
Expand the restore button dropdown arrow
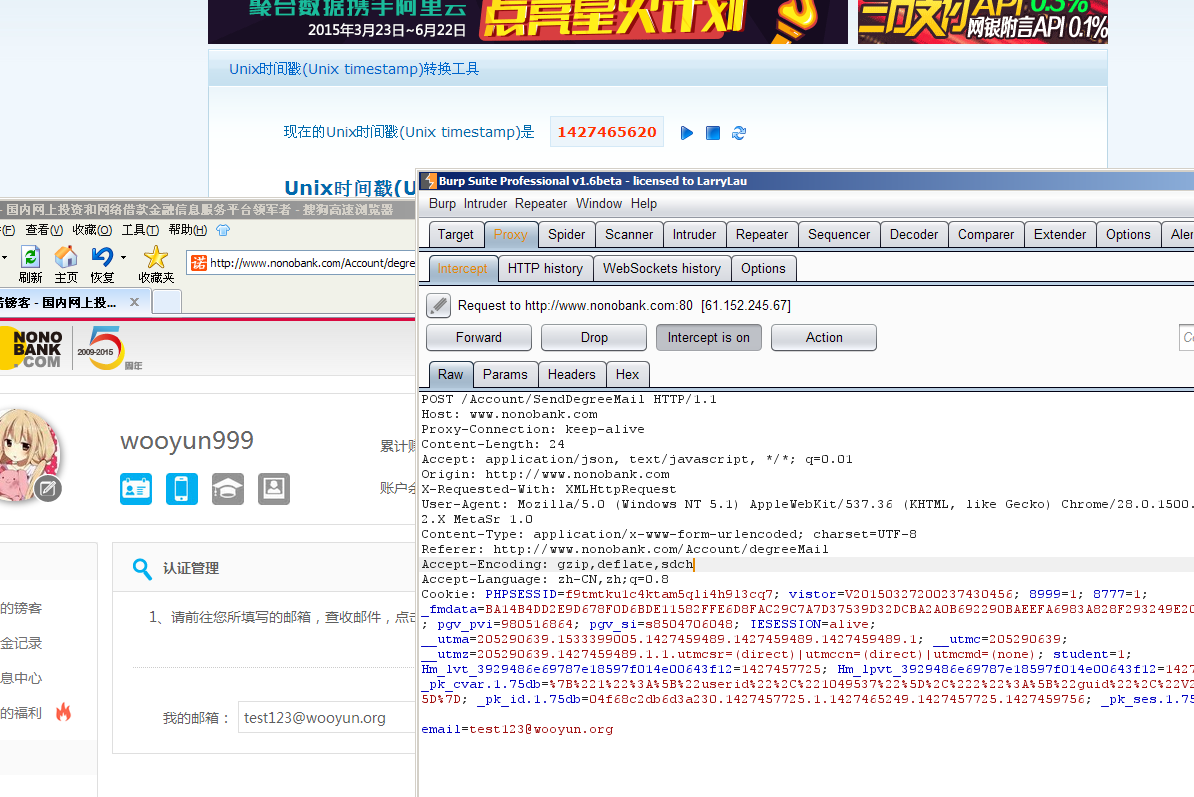[x=123, y=257]
